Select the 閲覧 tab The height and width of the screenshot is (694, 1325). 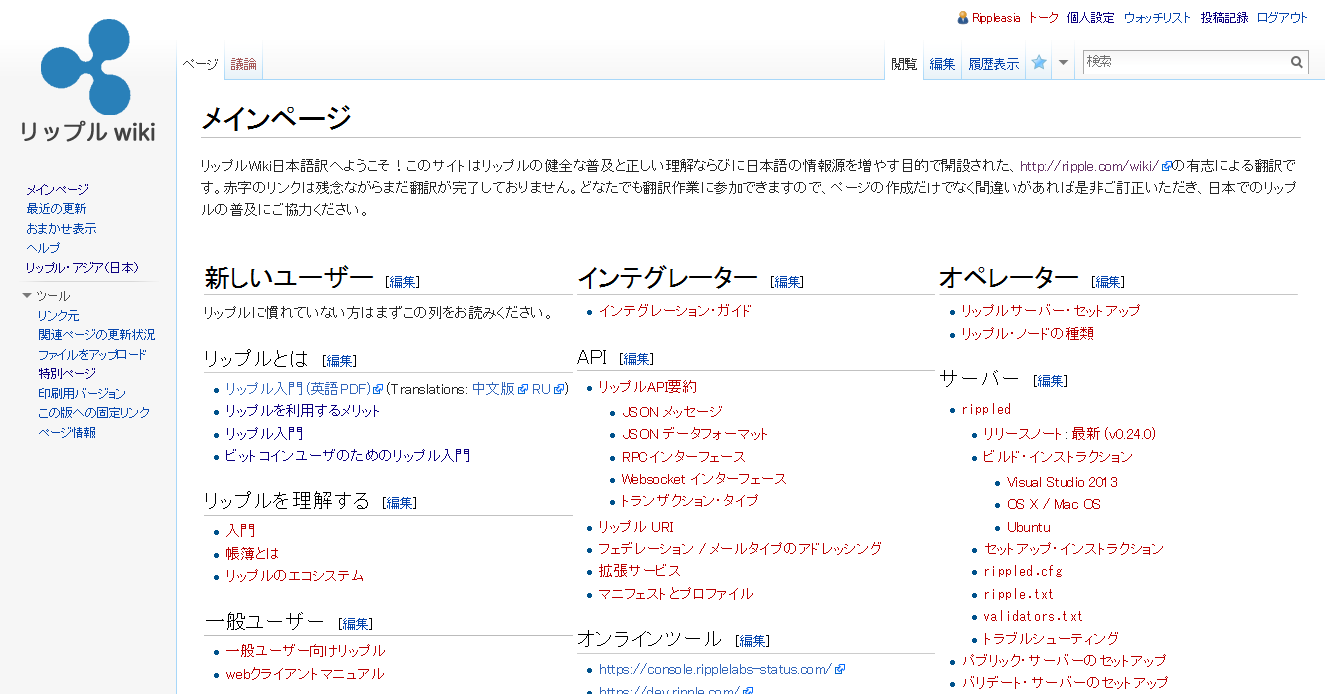pos(904,64)
